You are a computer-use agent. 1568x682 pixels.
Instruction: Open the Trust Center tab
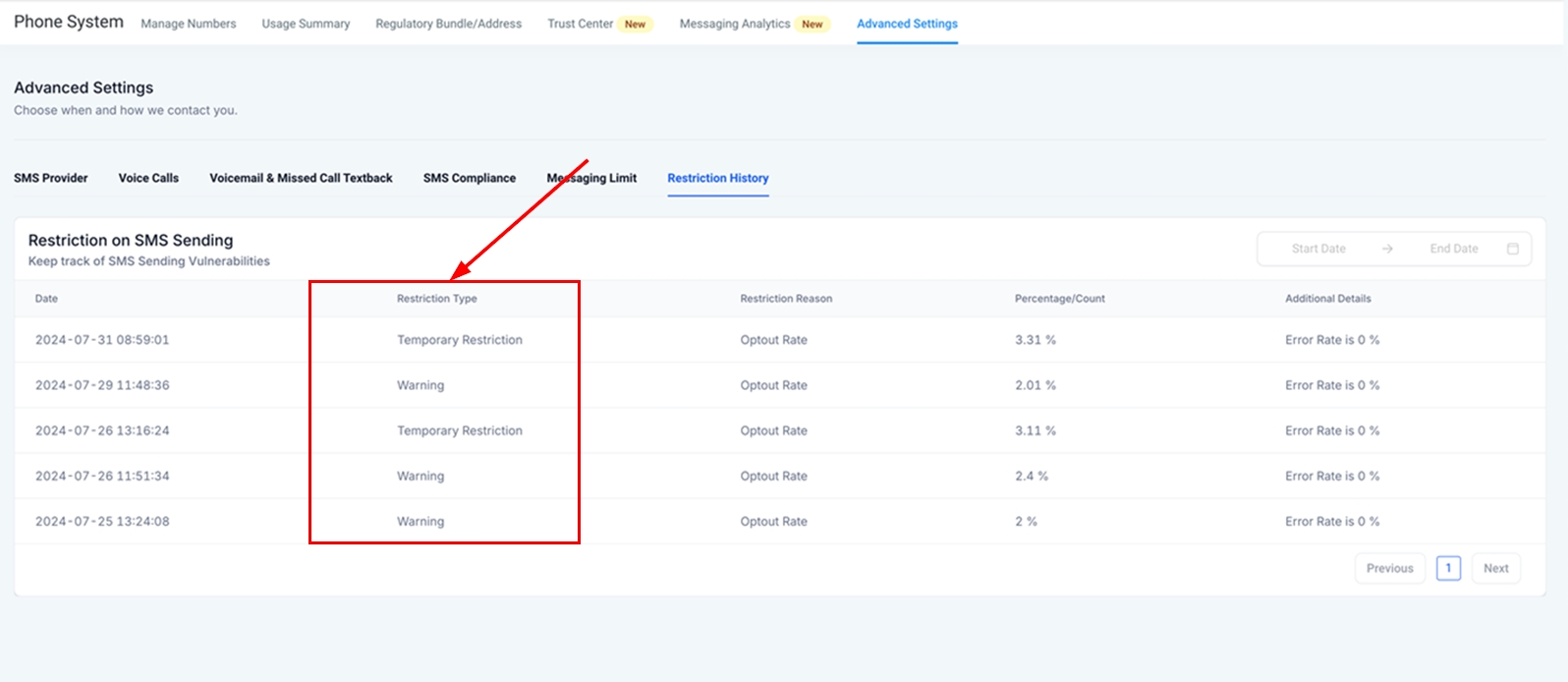581,24
